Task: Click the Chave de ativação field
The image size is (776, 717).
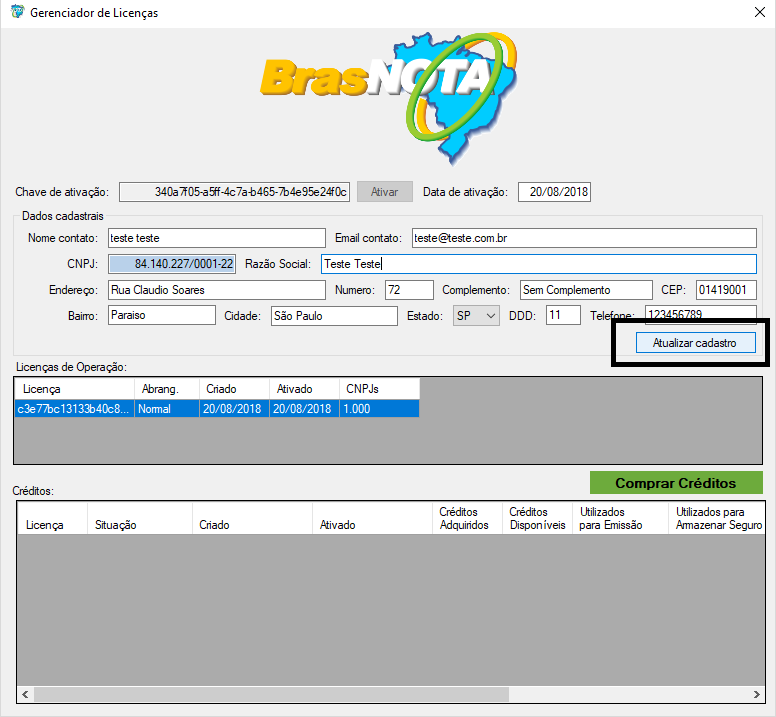Action: (x=234, y=192)
